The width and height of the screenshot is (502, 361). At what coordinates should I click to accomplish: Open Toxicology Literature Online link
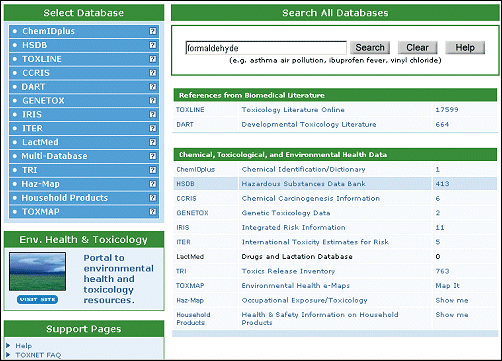(293, 110)
